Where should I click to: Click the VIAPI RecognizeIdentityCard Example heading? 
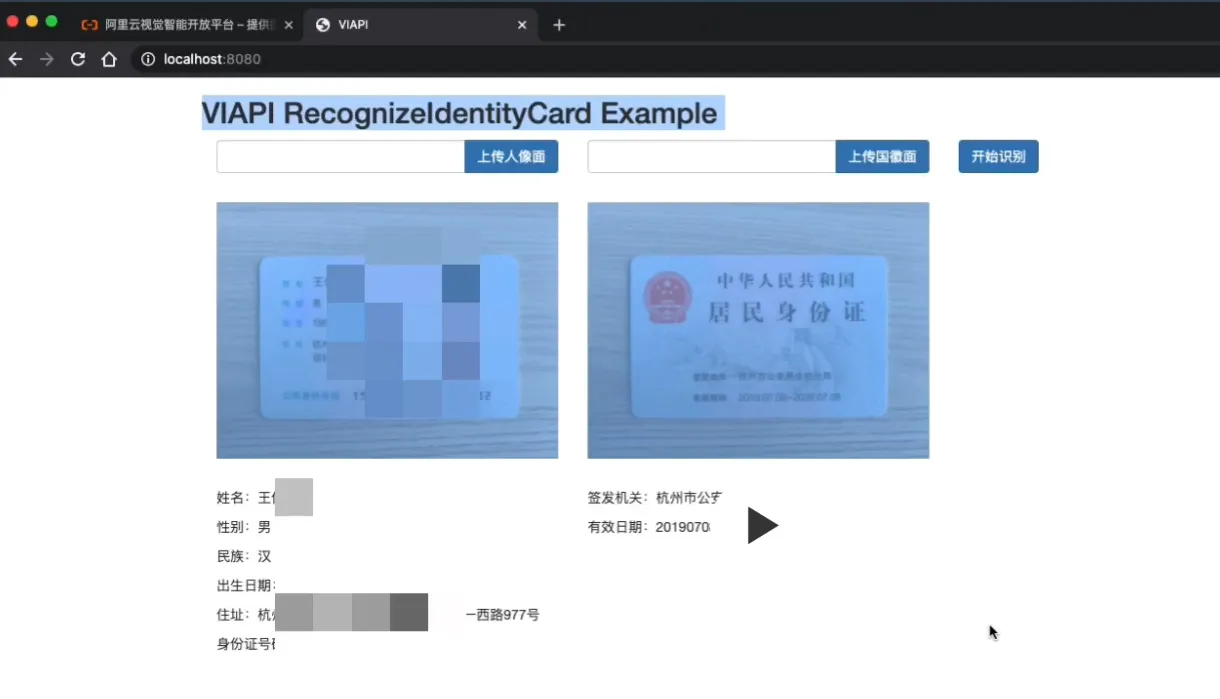click(x=460, y=113)
